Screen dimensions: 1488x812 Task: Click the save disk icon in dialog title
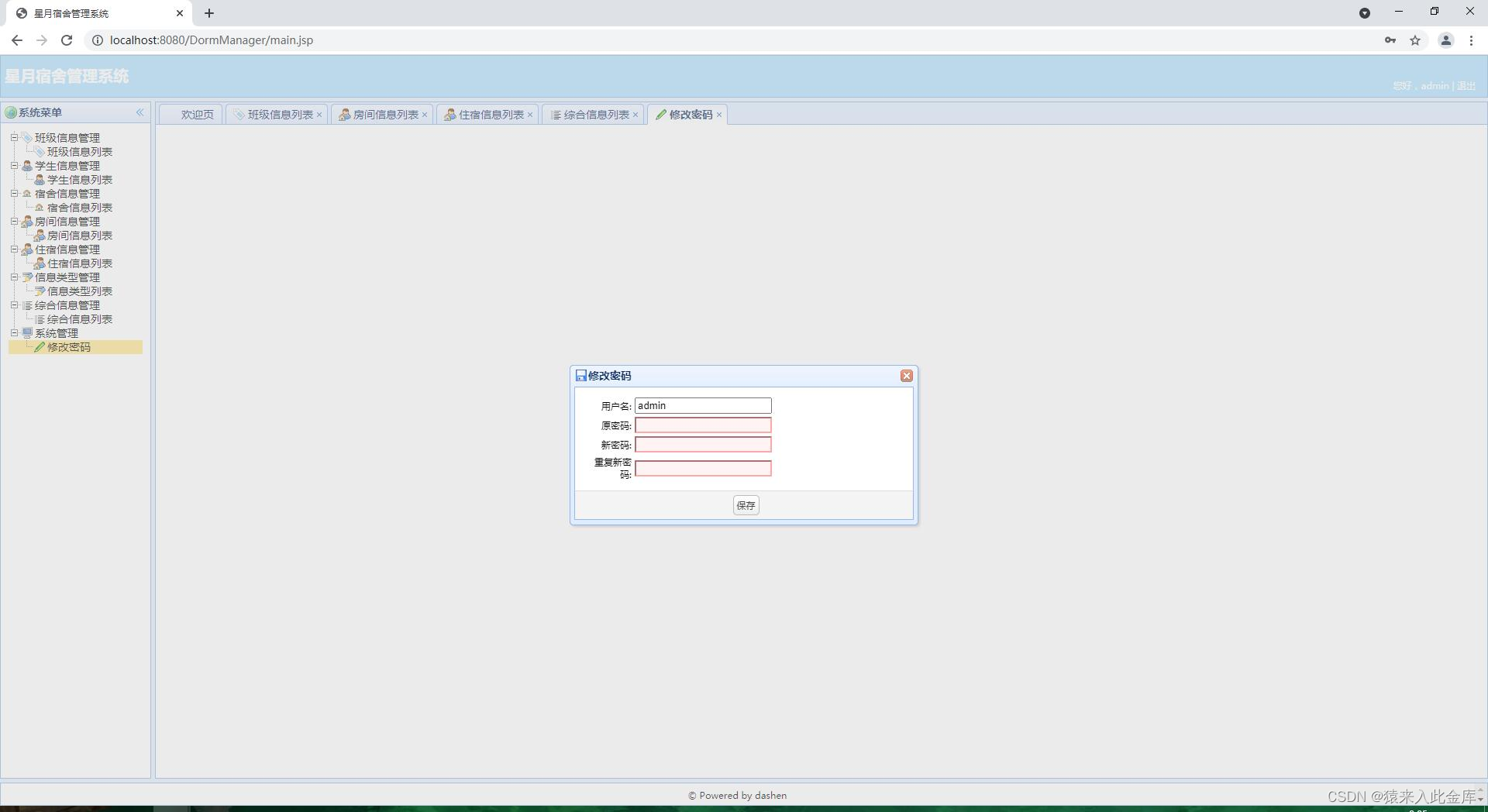coord(581,376)
